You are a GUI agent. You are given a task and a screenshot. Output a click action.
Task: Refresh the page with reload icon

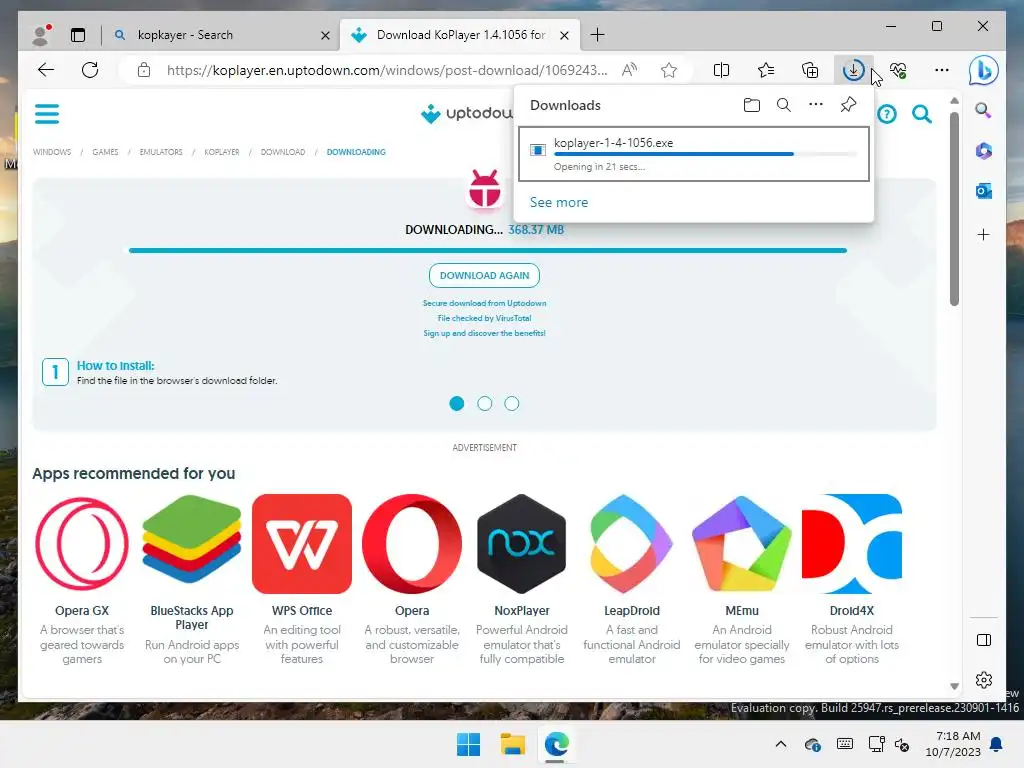coord(90,70)
